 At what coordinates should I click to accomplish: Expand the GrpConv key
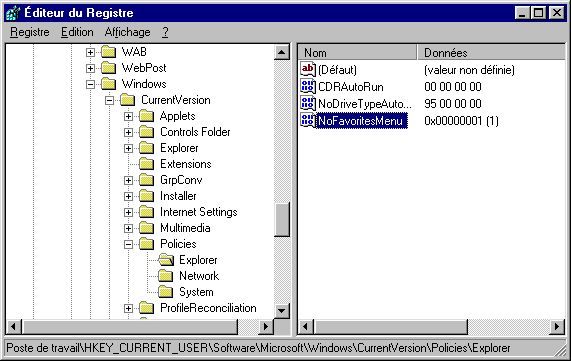[128, 180]
